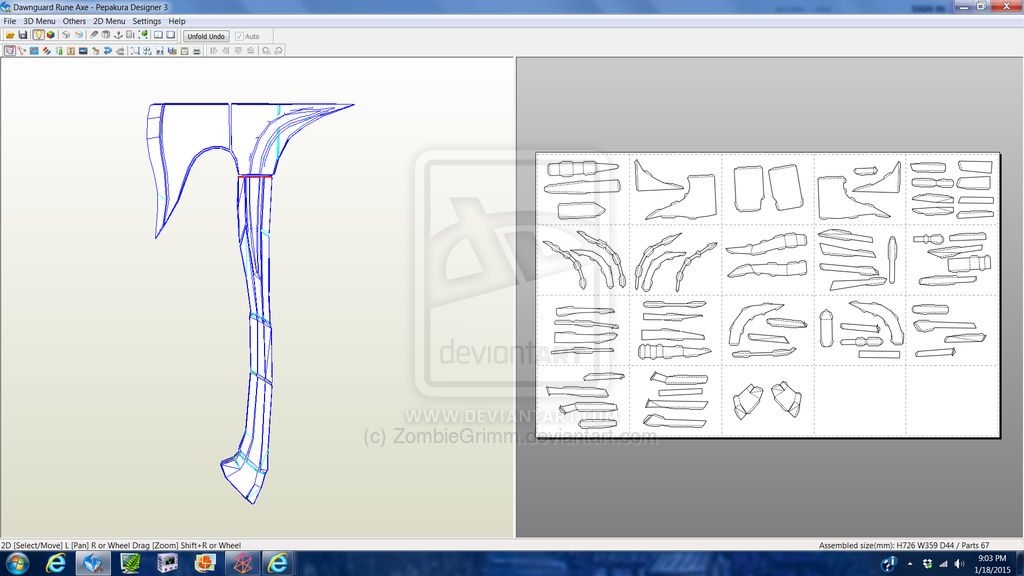
Task: Click the anchor icon in the toolbar
Action: (x=118, y=35)
